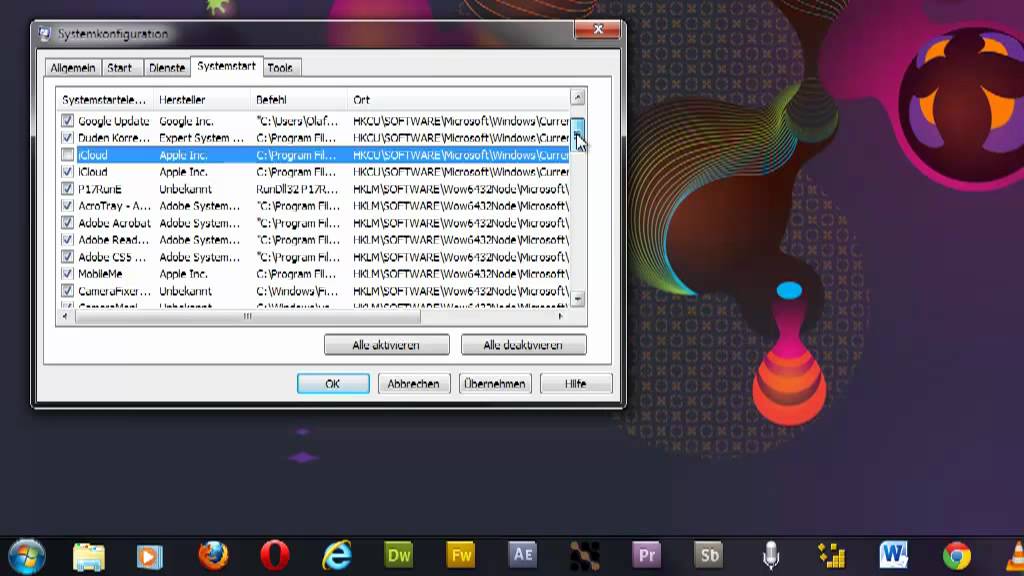Select the 'C:\Windows\Fi...' command cell
The height and width of the screenshot is (576, 1024).
pyautogui.click(x=299, y=291)
